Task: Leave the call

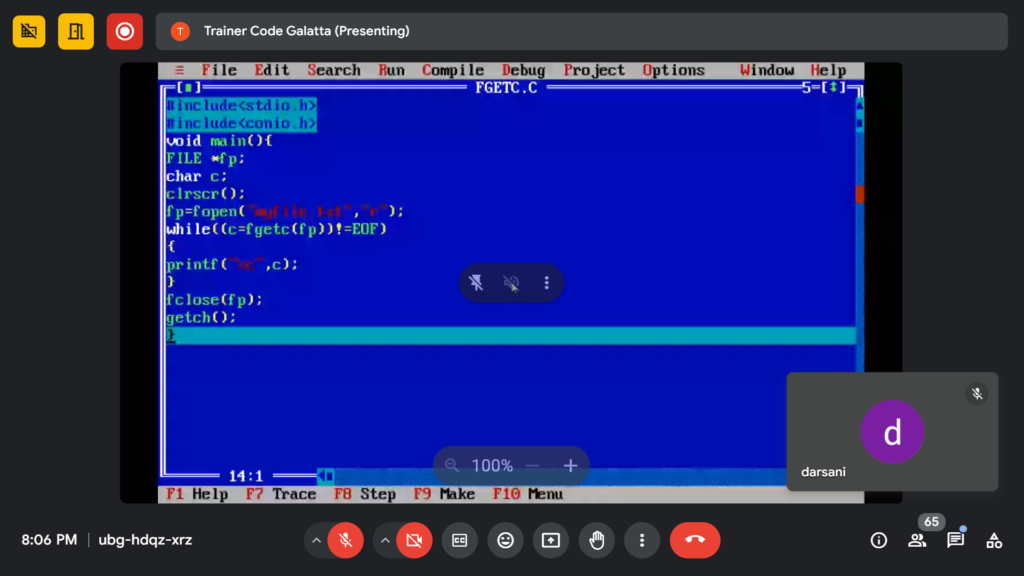Action: pyautogui.click(x=695, y=540)
